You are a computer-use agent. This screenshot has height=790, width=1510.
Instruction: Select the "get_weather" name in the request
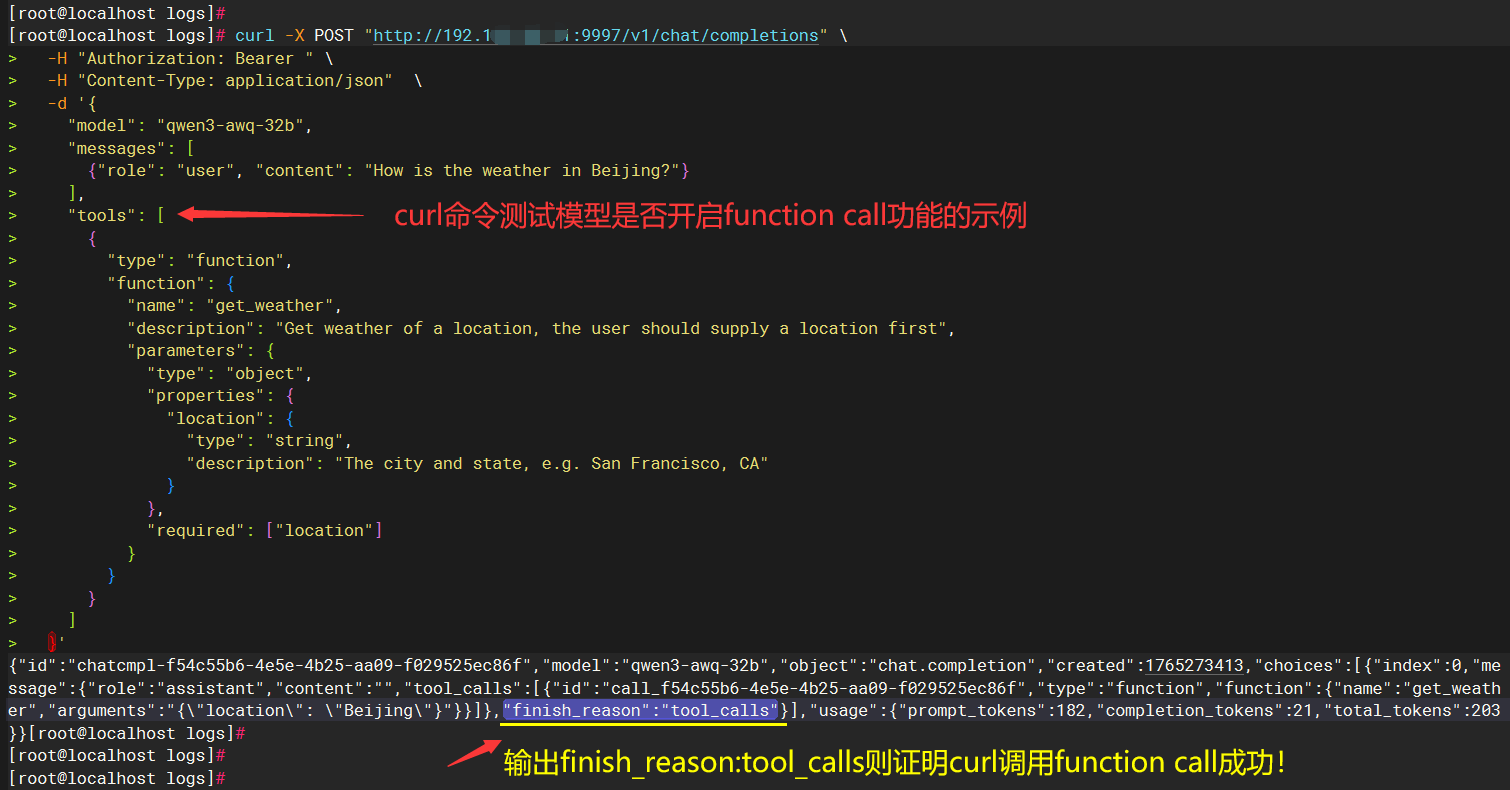269,306
